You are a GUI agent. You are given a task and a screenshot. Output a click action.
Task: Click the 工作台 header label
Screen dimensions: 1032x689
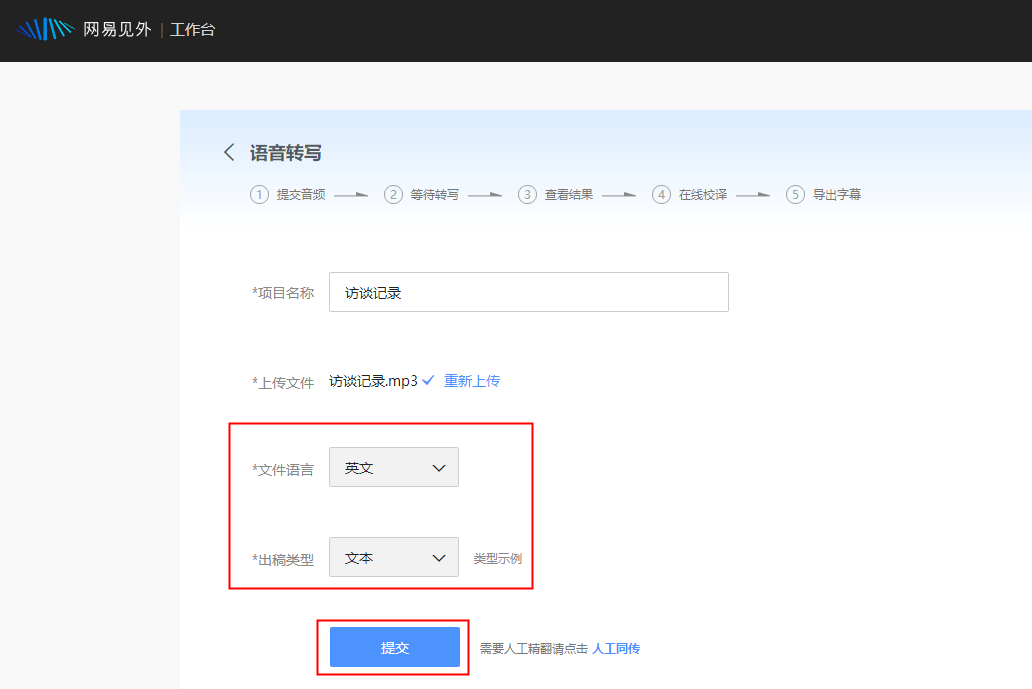192,30
